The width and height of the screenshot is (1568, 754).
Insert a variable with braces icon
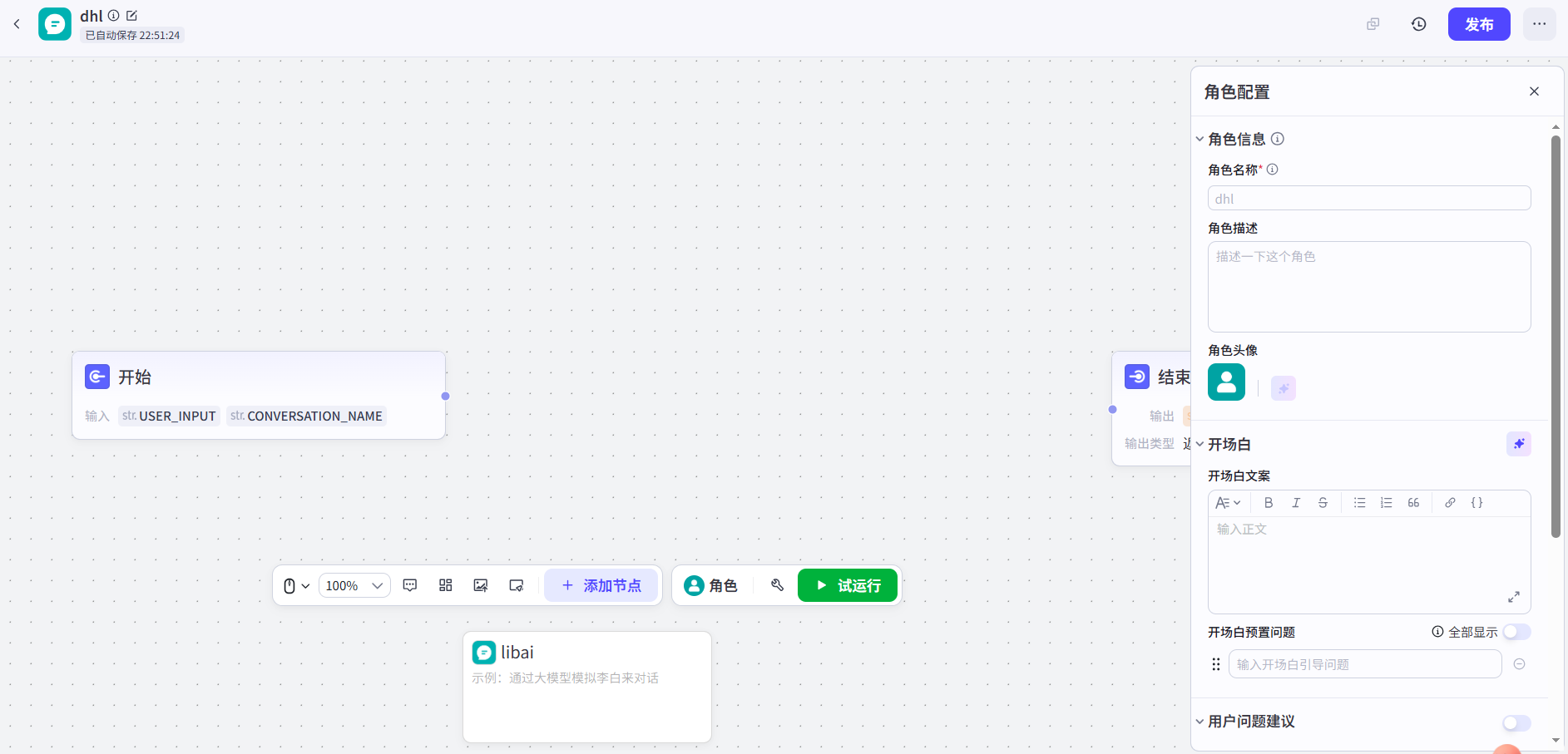coord(1477,503)
